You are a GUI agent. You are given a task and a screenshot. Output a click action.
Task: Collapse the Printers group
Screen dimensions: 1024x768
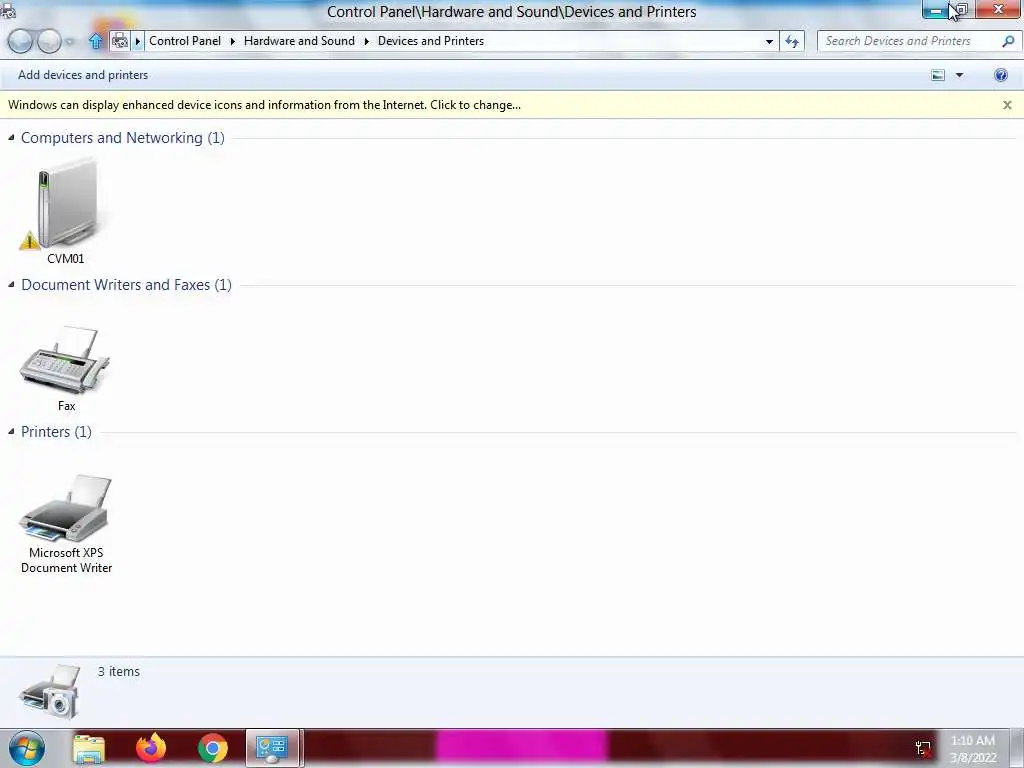coord(11,431)
